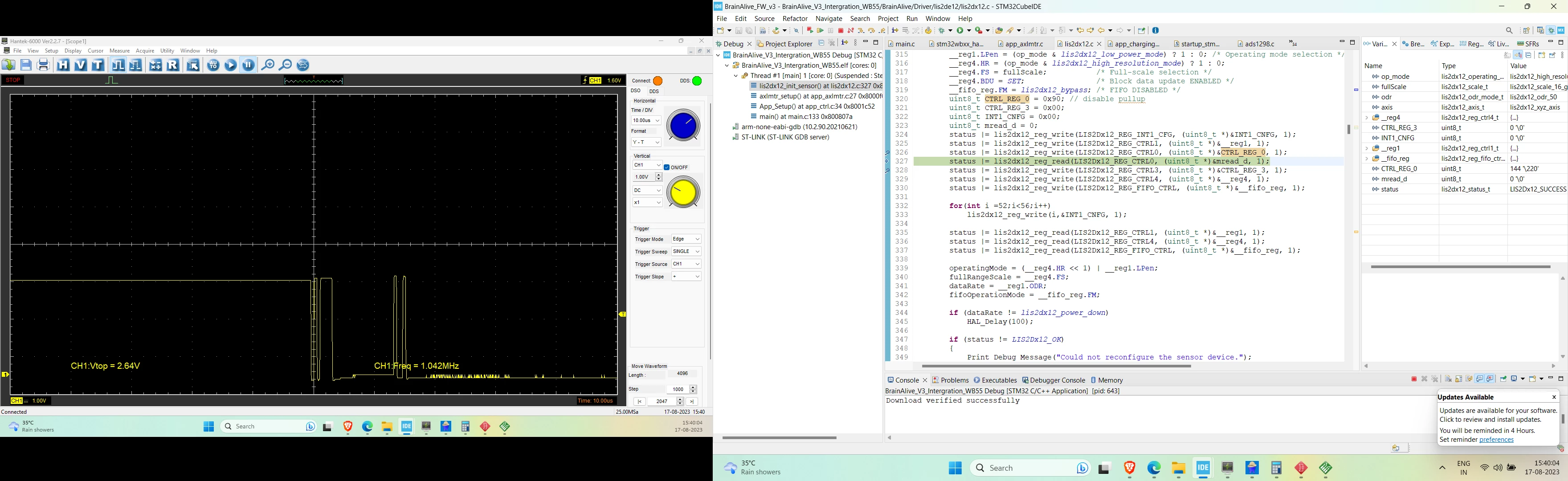
Task: Expand the _fifo_reg variable row
Action: point(1367,158)
